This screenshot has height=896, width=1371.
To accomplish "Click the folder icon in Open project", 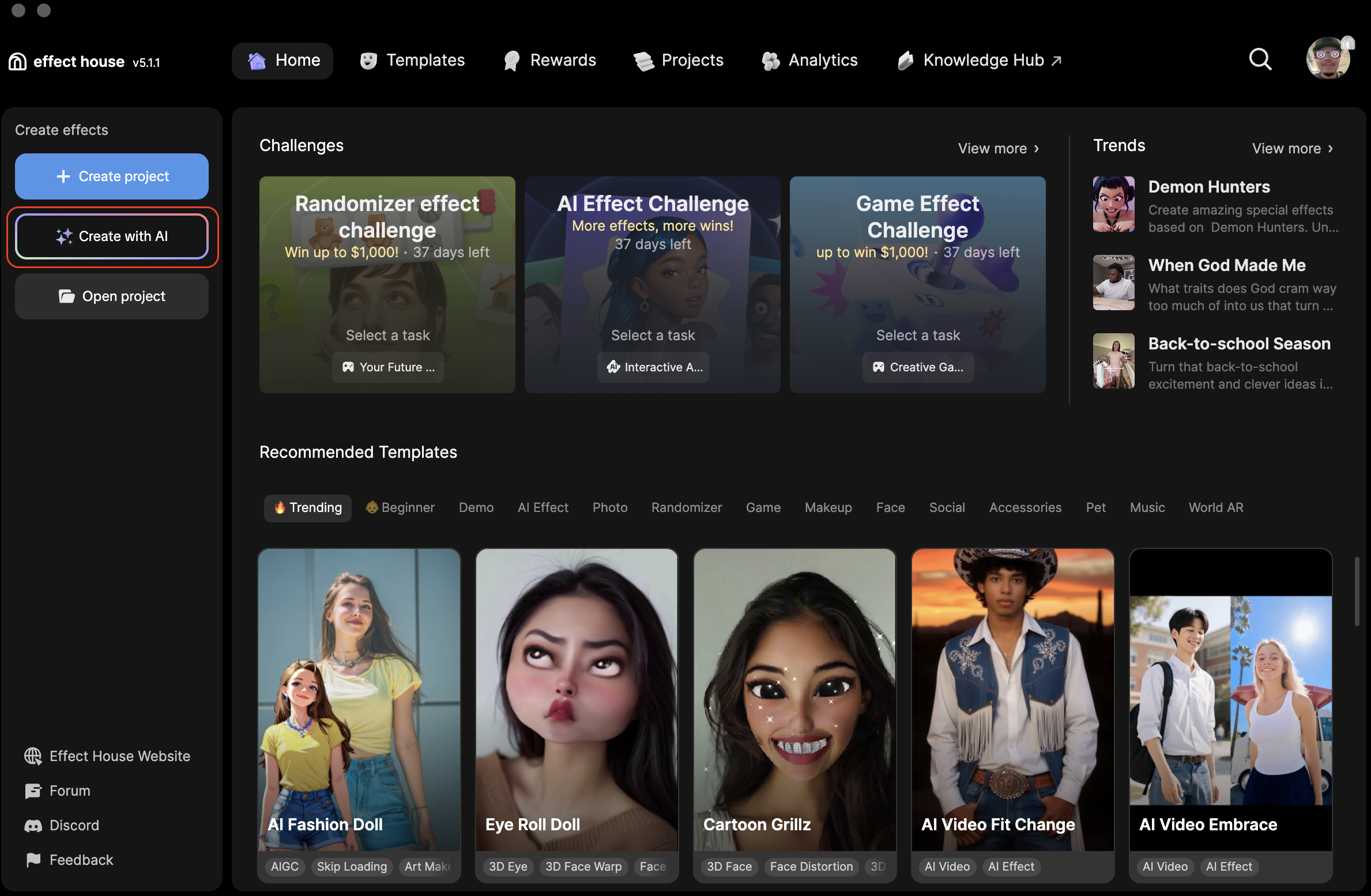I will 67,296.
